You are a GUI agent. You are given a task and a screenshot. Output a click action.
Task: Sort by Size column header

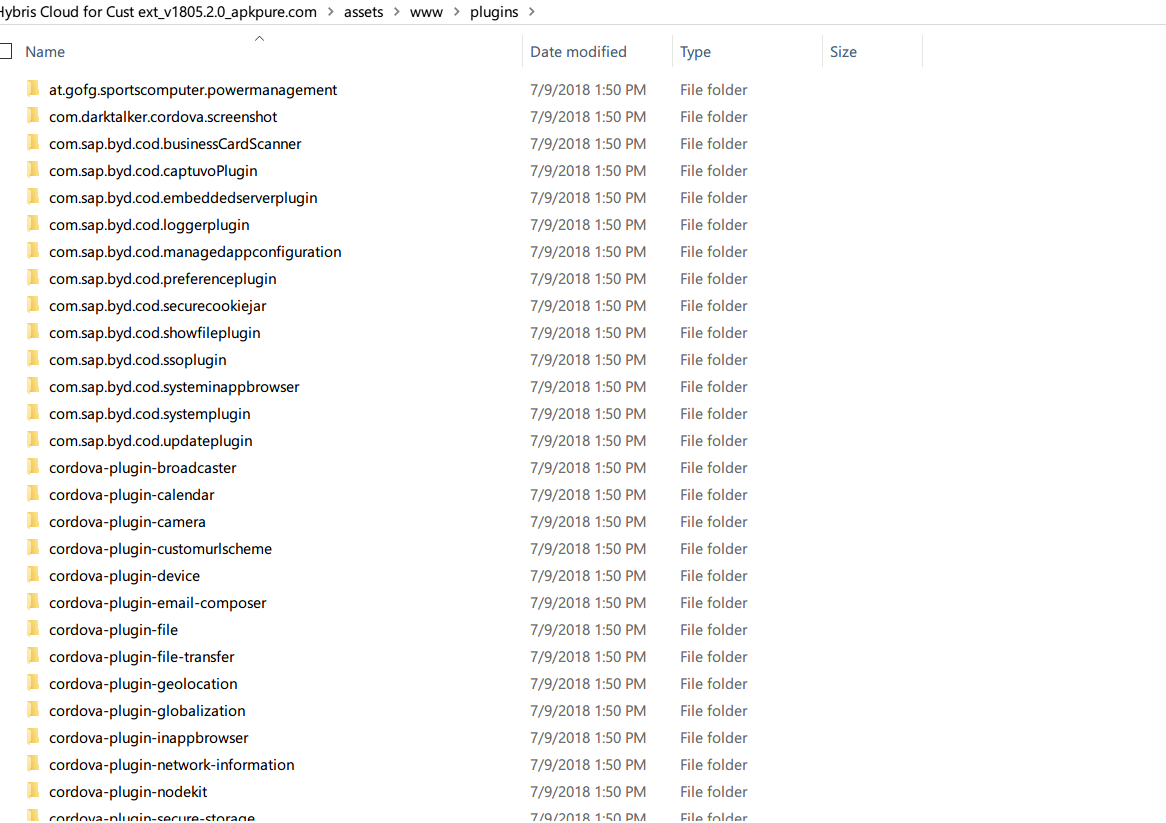(843, 52)
